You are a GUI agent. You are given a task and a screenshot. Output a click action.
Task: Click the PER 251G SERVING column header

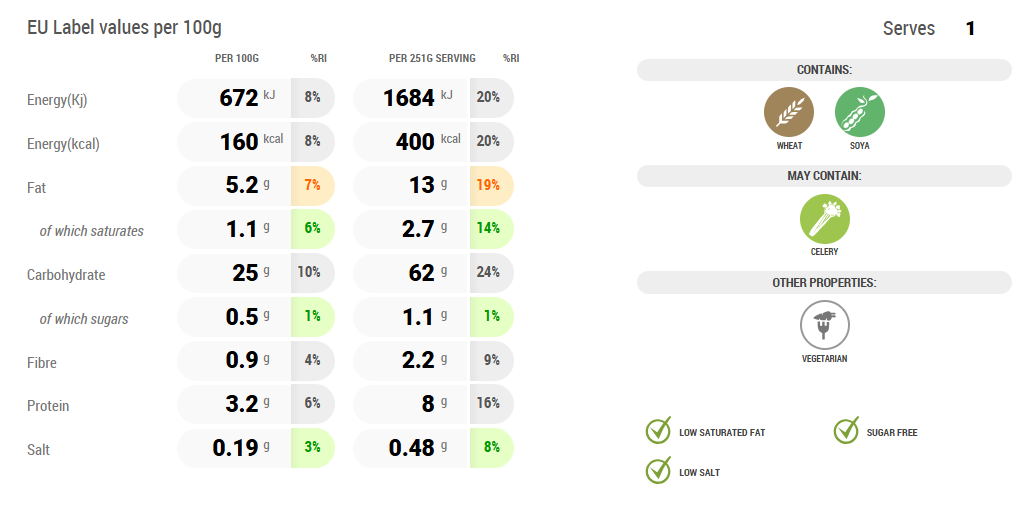tap(432, 58)
